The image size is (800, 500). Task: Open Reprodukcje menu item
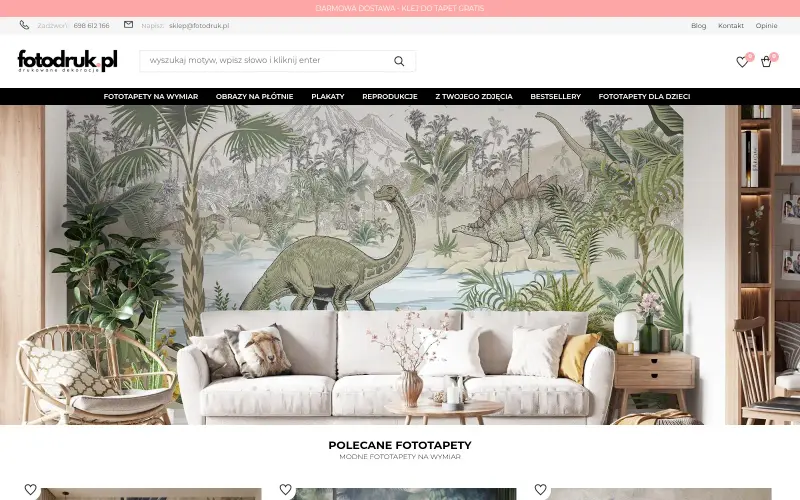tap(390, 96)
